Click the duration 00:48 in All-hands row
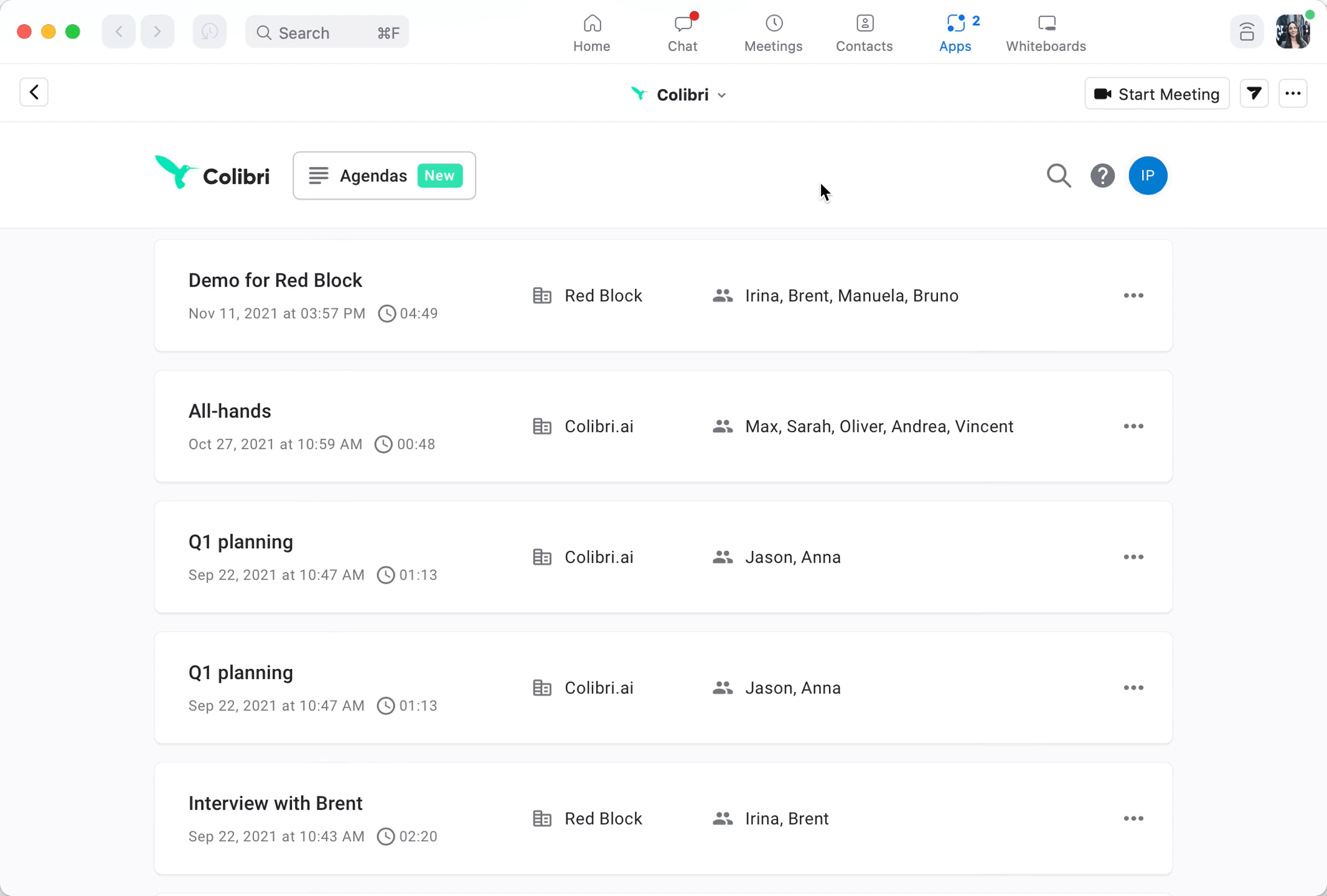Image resolution: width=1327 pixels, height=896 pixels. (x=416, y=444)
